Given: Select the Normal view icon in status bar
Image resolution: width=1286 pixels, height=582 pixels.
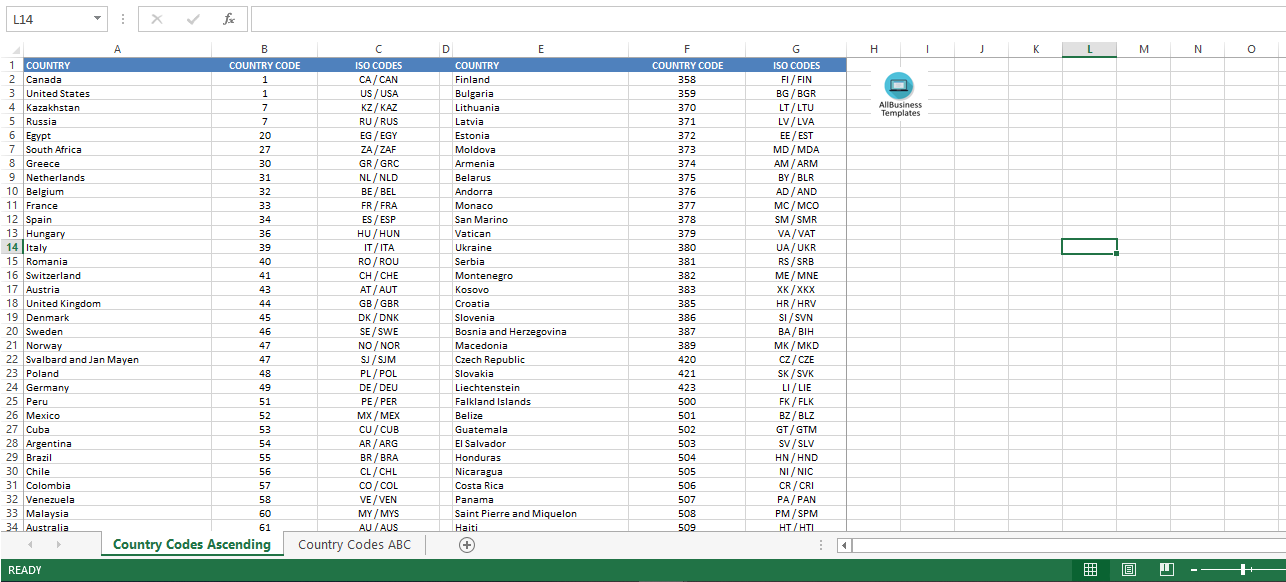Looking at the screenshot, I should [x=1090, y=569].
